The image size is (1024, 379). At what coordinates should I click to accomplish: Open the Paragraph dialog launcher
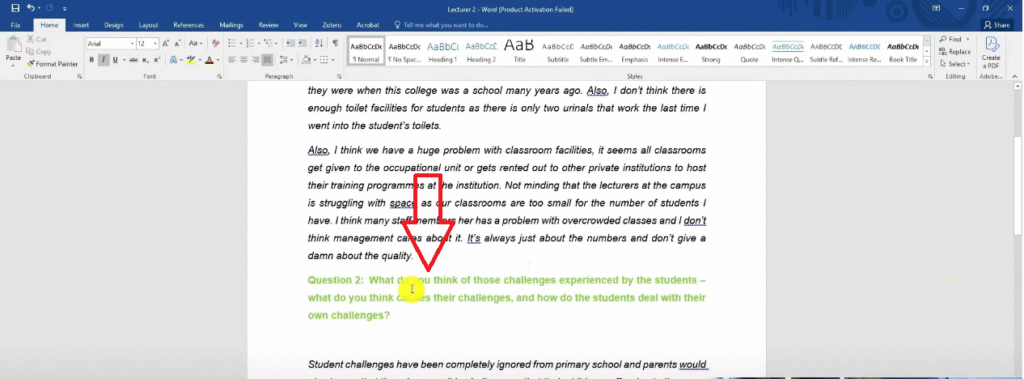pos(339,77)
